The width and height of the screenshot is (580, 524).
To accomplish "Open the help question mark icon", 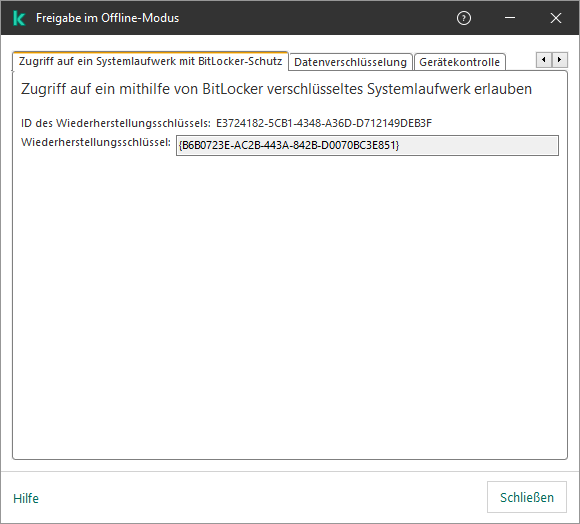I will [x=463, y=18].
